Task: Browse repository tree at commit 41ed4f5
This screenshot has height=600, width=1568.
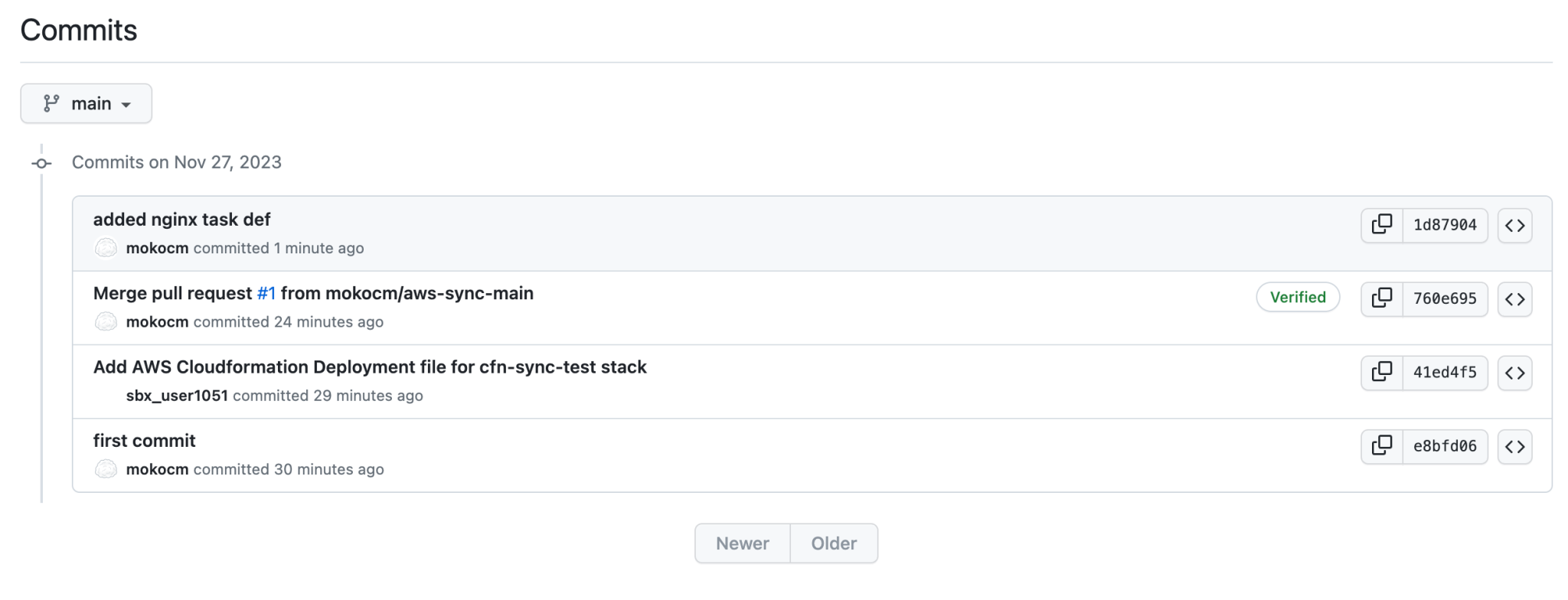Action: point(1514,373)
